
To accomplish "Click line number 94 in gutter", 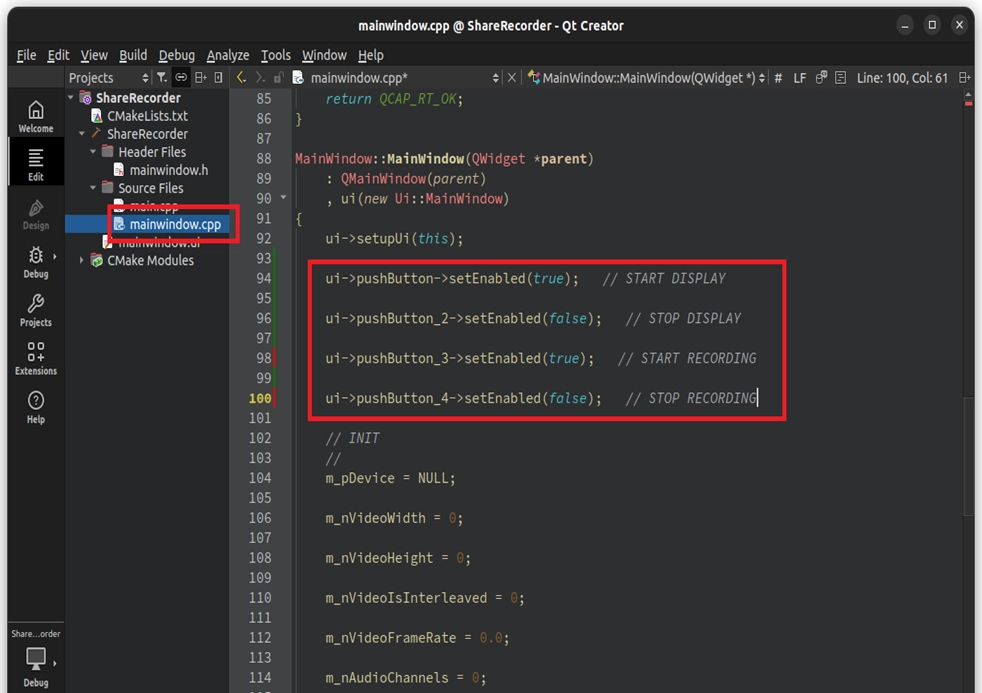I will 264,278.
